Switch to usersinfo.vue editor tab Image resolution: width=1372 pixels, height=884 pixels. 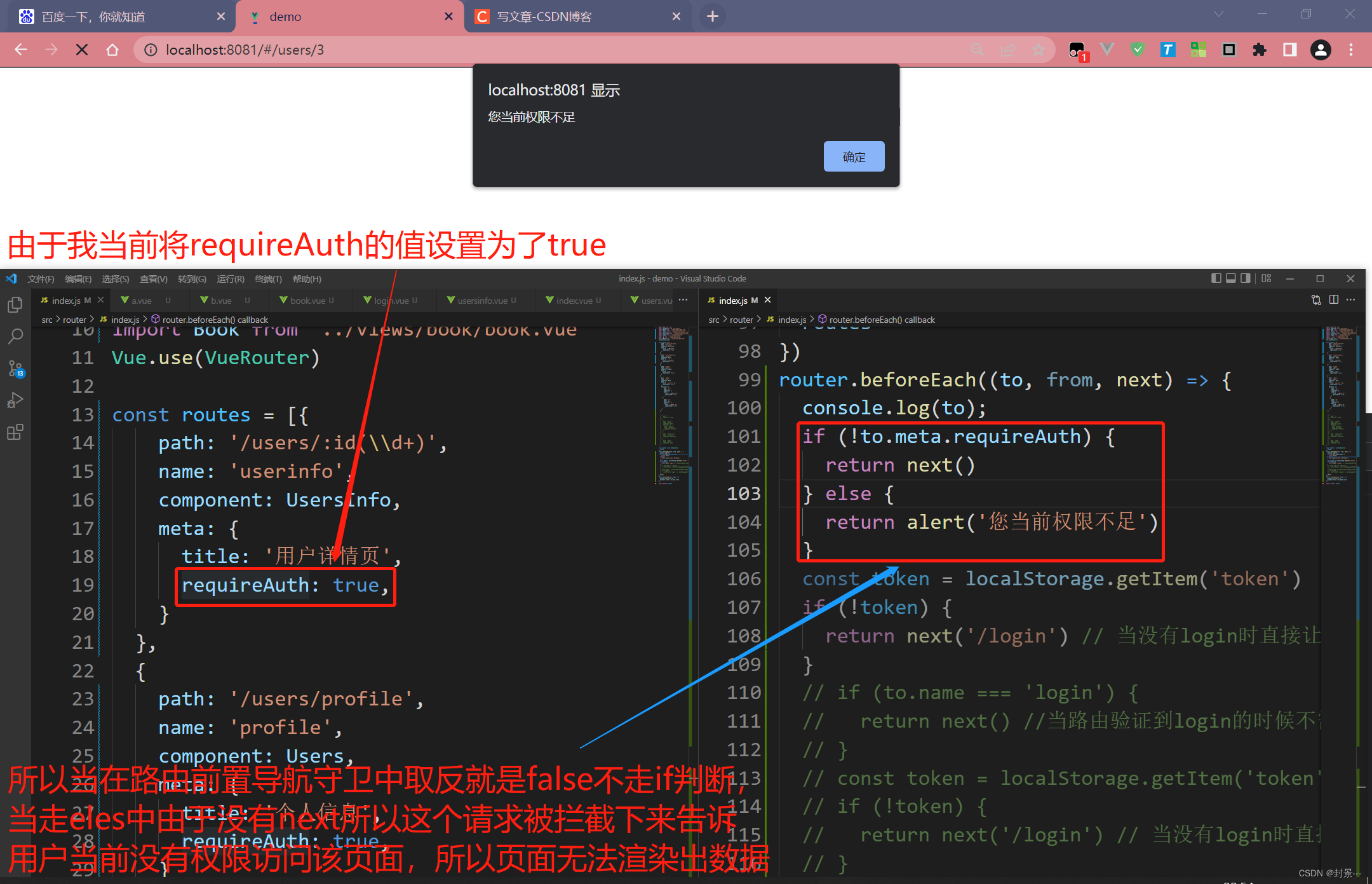[481, 301]
